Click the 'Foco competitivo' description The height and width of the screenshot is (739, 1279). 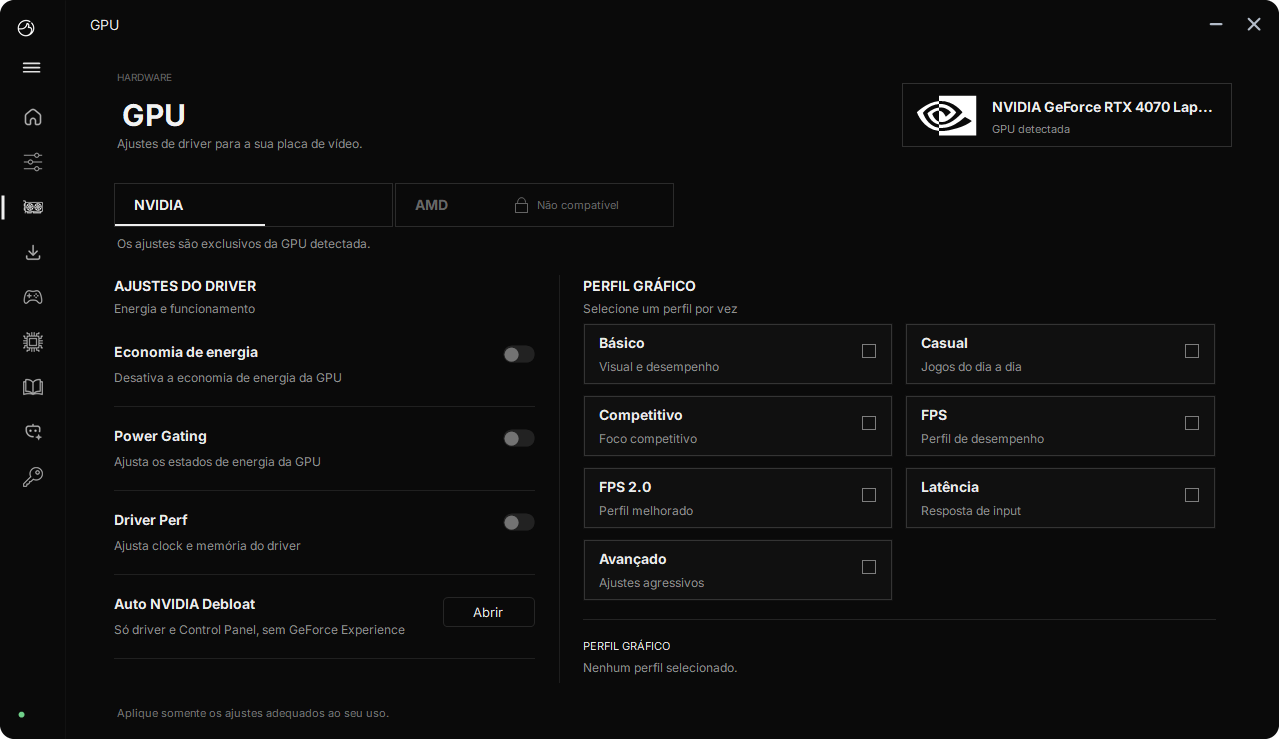(x=648, y=439)
